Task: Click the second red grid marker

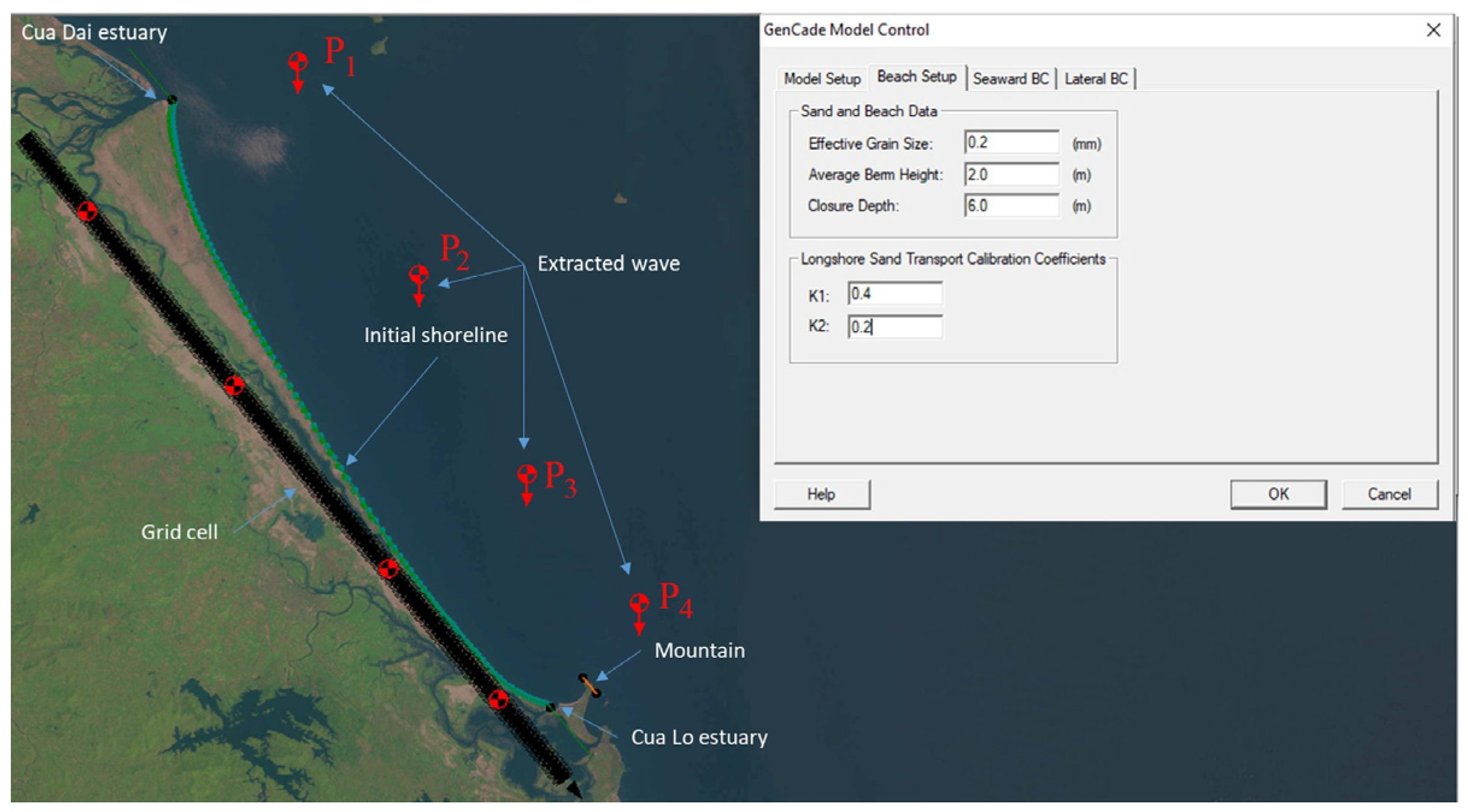Action: point(234,385)
